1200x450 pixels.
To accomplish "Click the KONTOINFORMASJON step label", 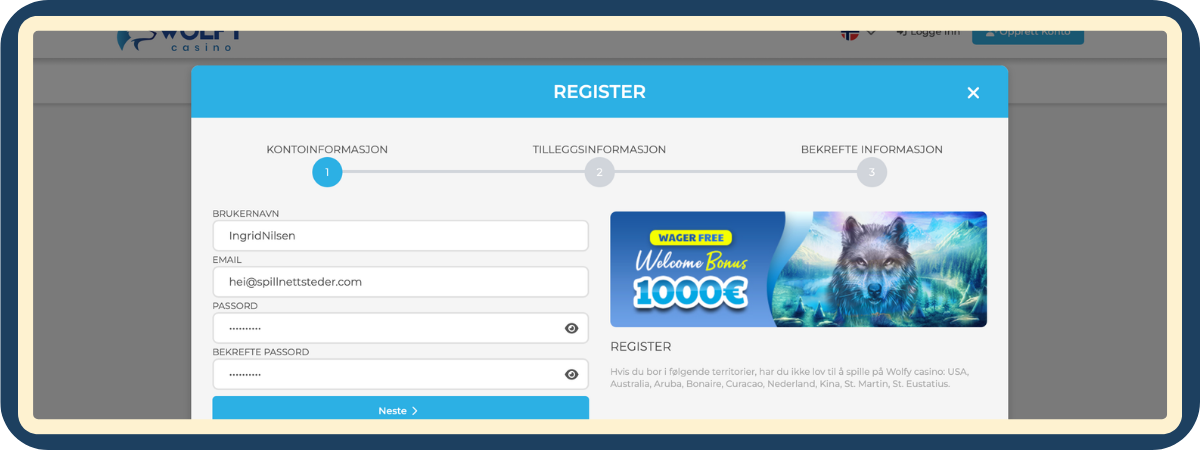I will coord(327,149).
